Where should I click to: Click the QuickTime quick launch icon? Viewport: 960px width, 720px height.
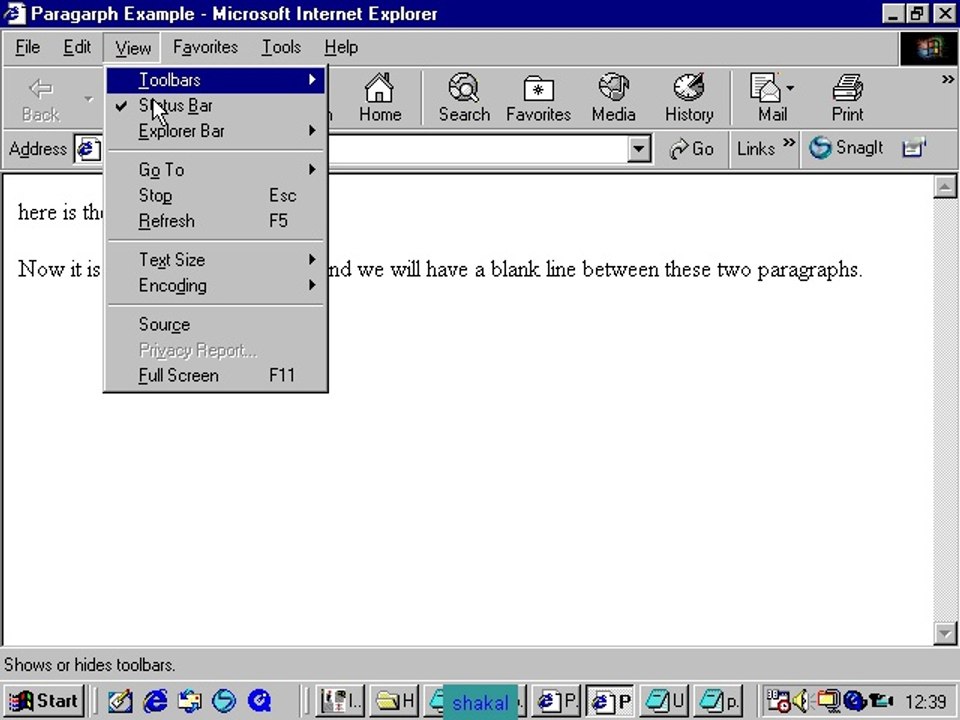click(260, 700)
